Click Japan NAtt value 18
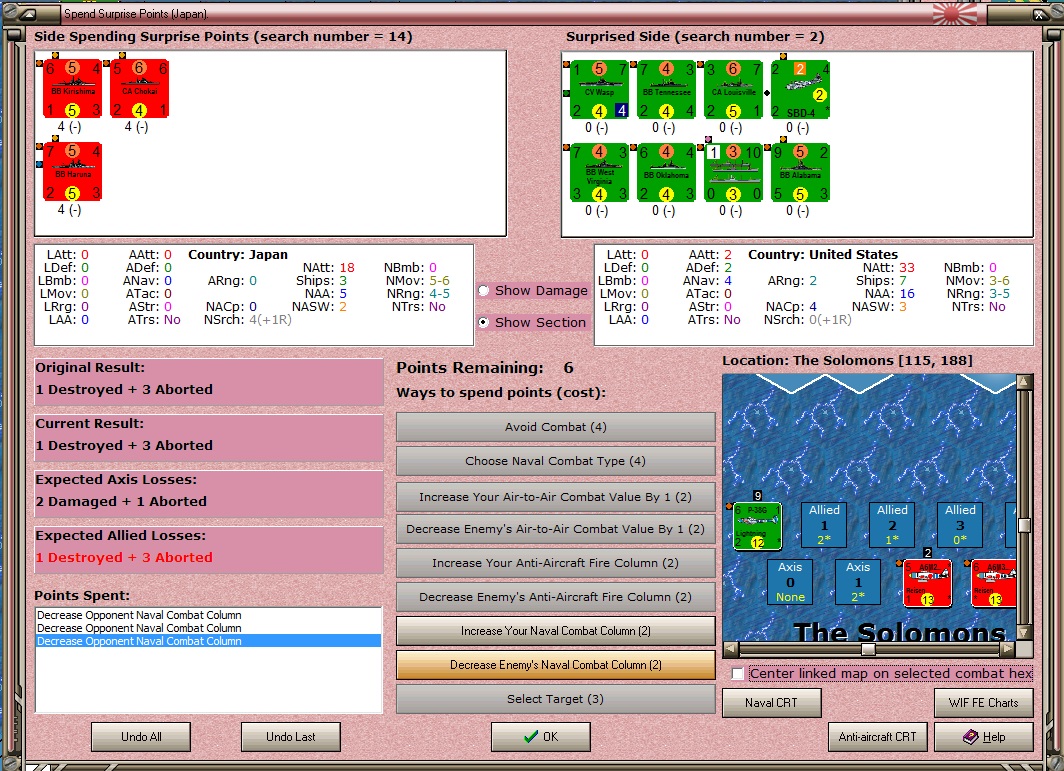This screenshot has height=771, width=1064. click(x=347, y=267)
